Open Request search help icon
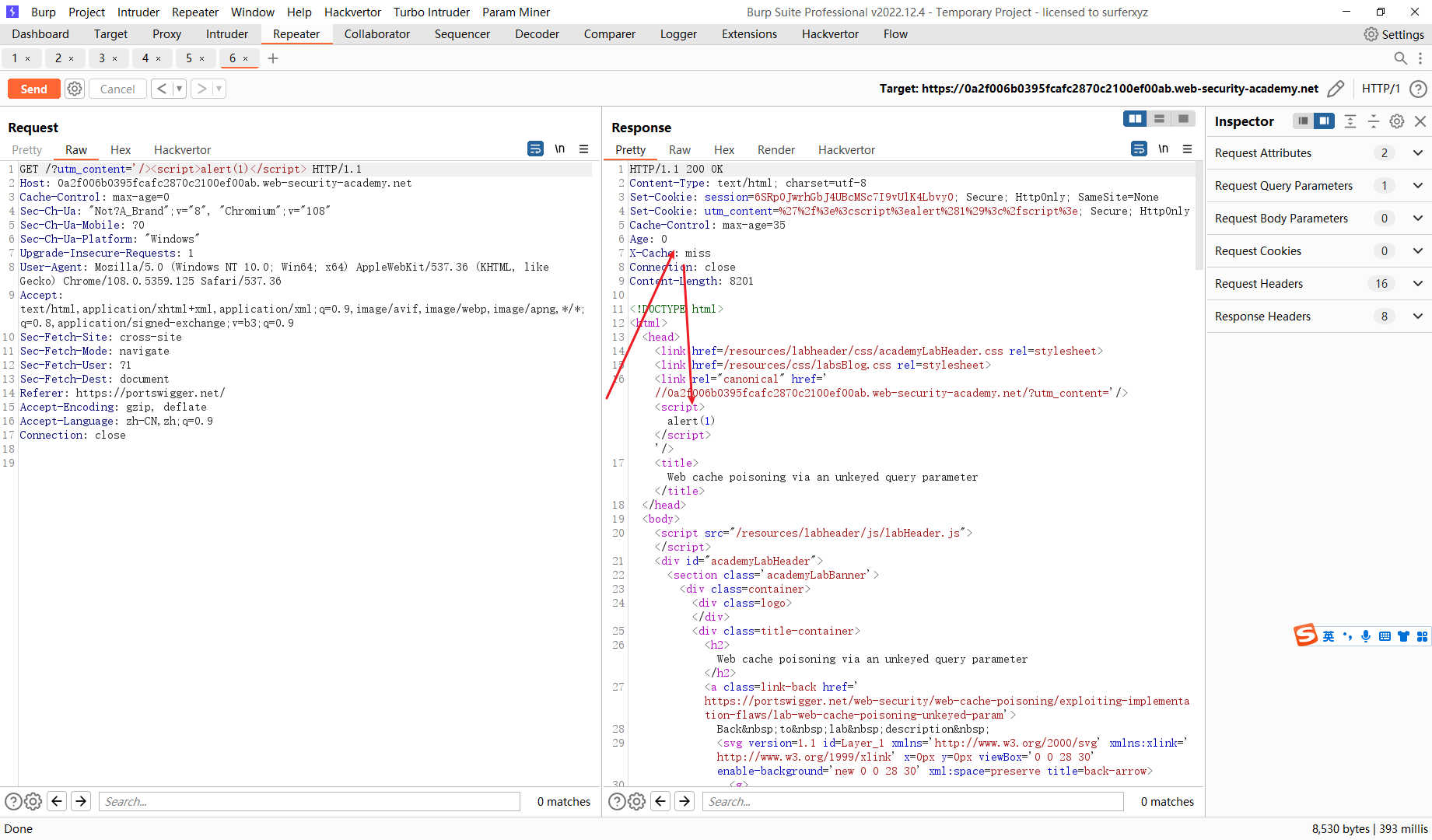This screenshot has width=1432, height=840. pos(13,801)
